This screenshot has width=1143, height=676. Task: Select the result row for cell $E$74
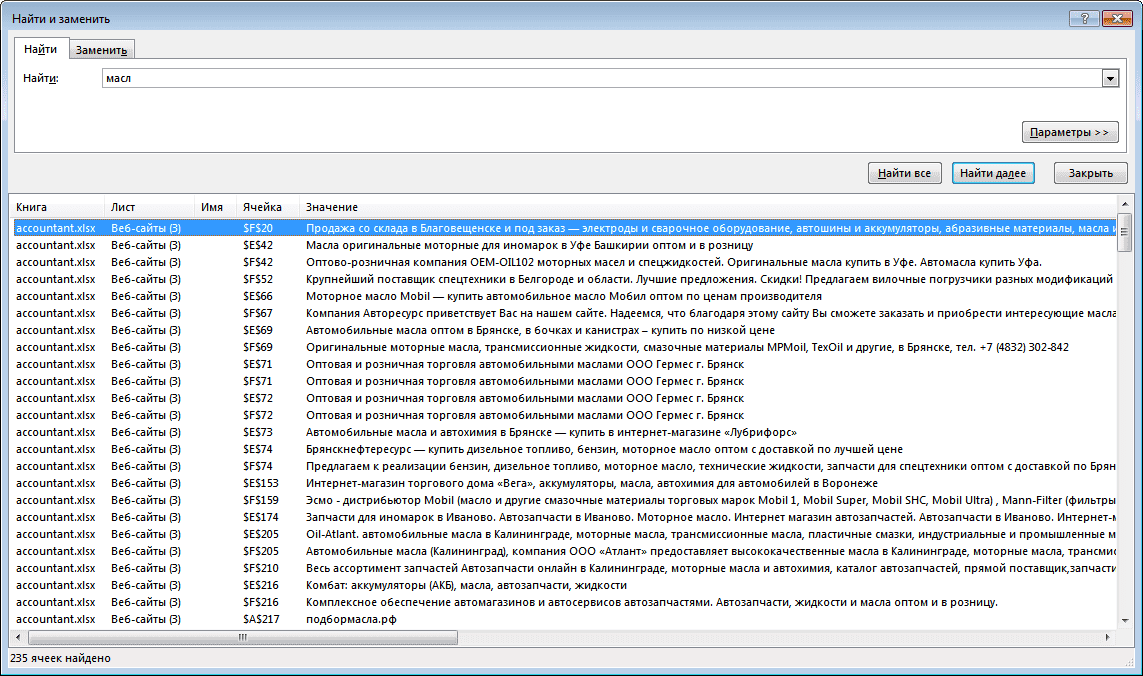pyautogui.click(x=564, y=449)
